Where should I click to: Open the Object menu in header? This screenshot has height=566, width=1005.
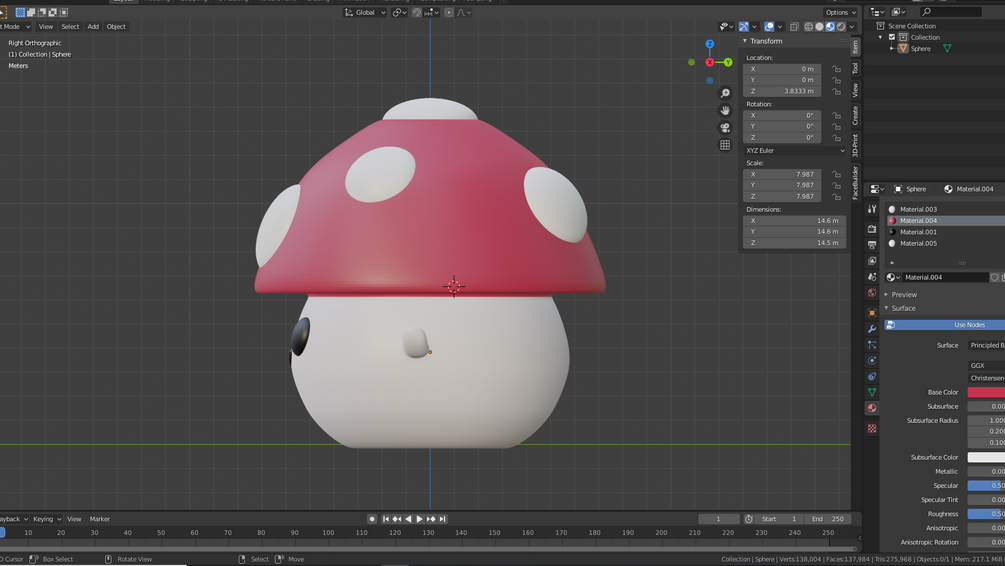(x=116, y=27)
